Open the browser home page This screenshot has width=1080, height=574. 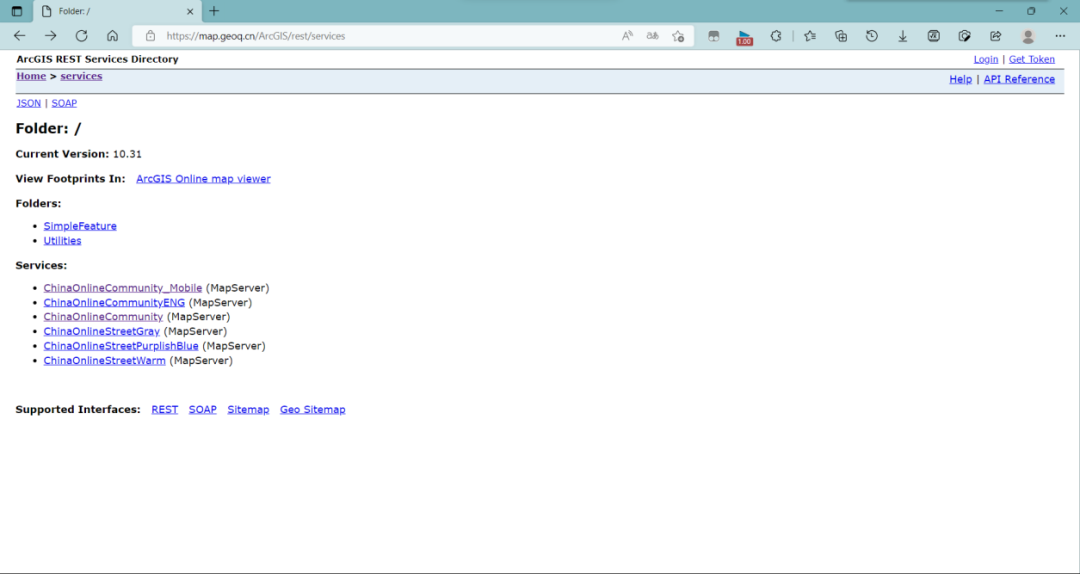(112, 36)
